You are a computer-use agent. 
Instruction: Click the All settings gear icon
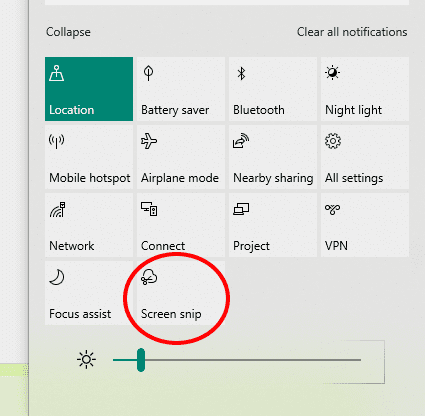pos(333,141)
